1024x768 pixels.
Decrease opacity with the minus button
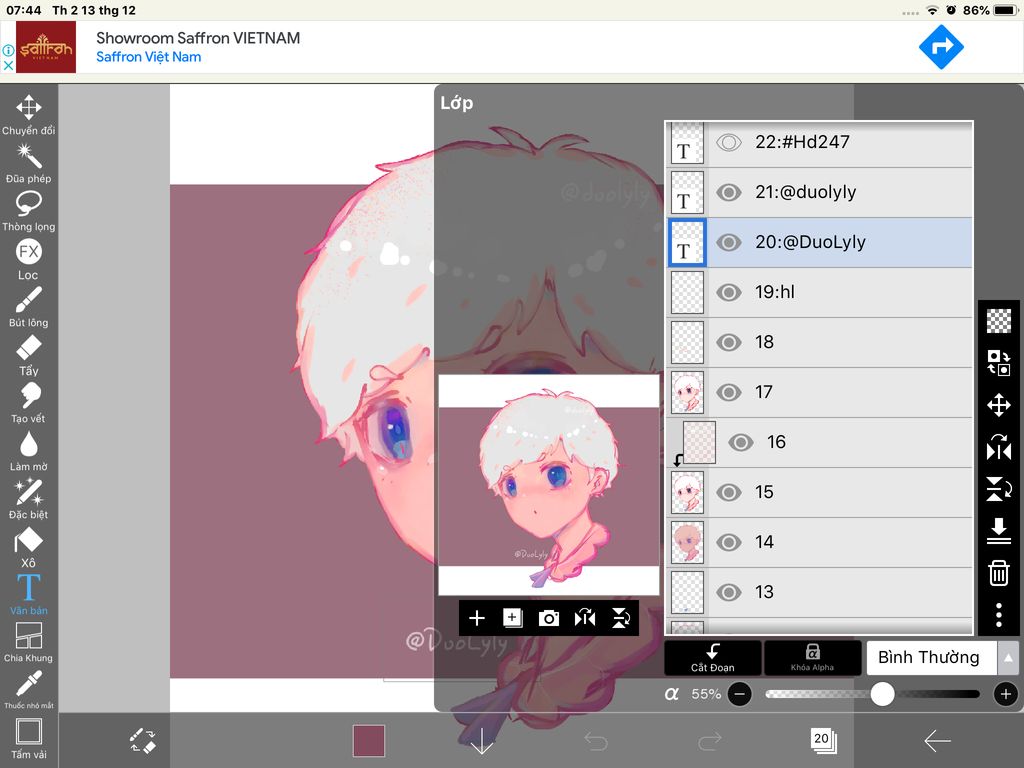point(739,694)
